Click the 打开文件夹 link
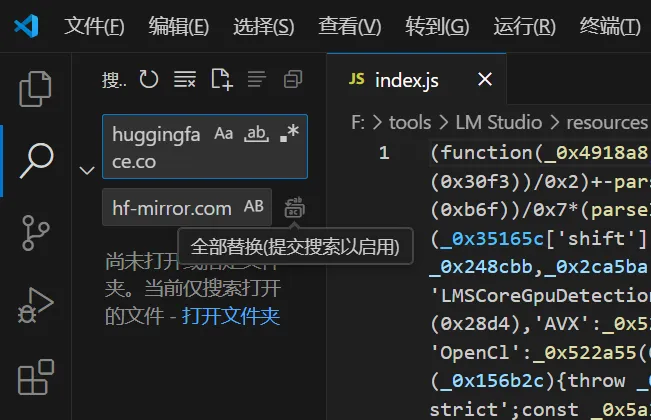This screenshot has width=651, height=420. tap(231, 316)
